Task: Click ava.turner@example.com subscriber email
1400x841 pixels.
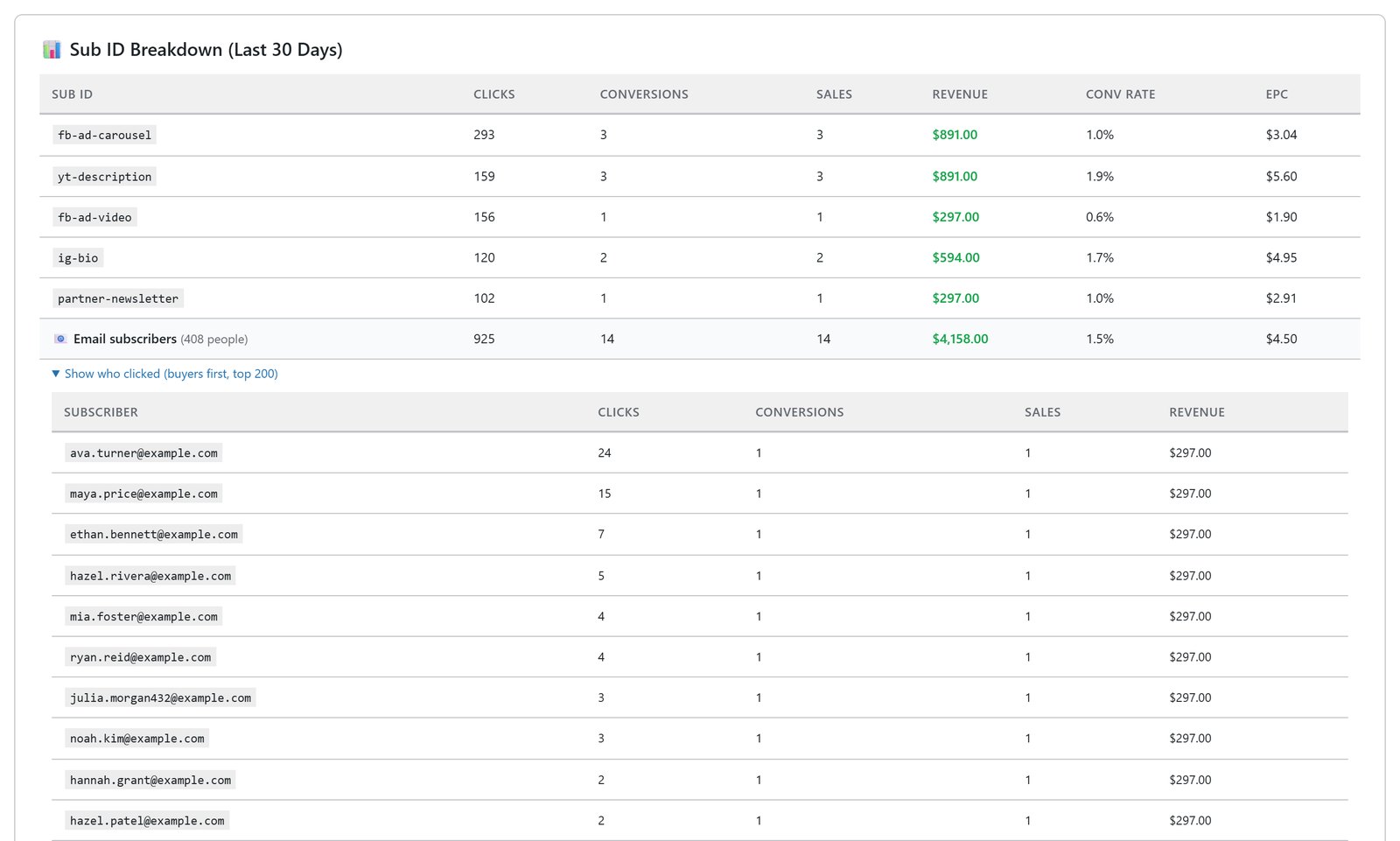Action: (143, 453)
